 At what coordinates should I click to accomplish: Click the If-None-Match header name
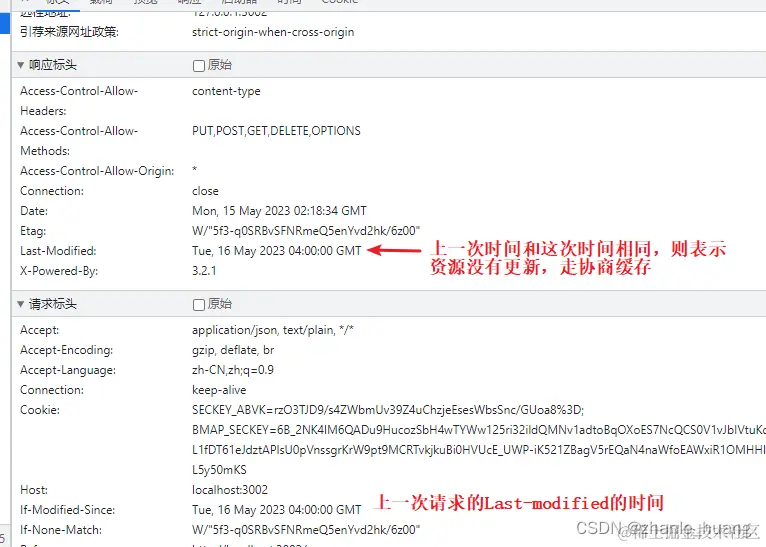click(61, 530)
